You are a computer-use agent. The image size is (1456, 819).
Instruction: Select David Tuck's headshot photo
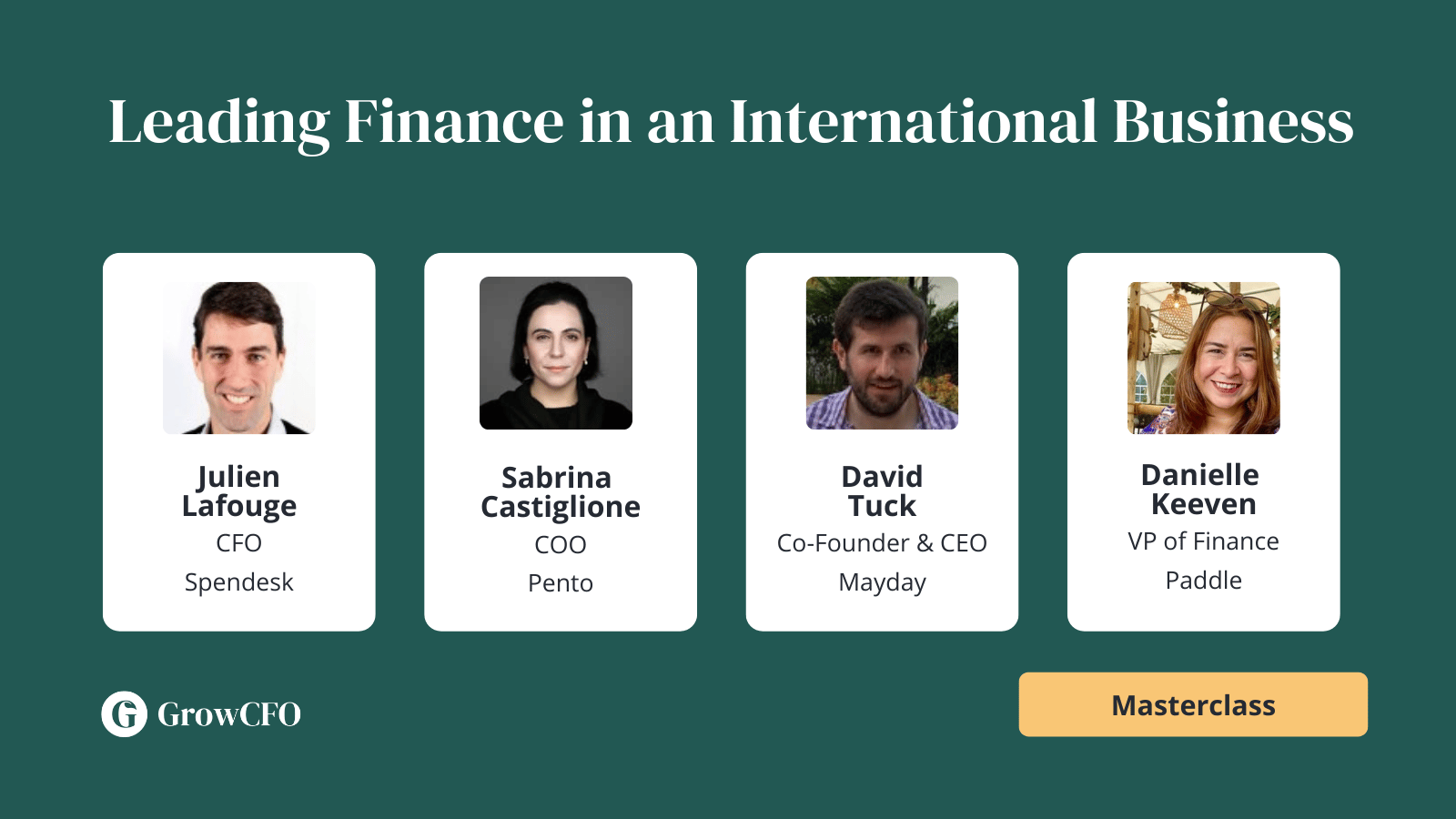882,353
